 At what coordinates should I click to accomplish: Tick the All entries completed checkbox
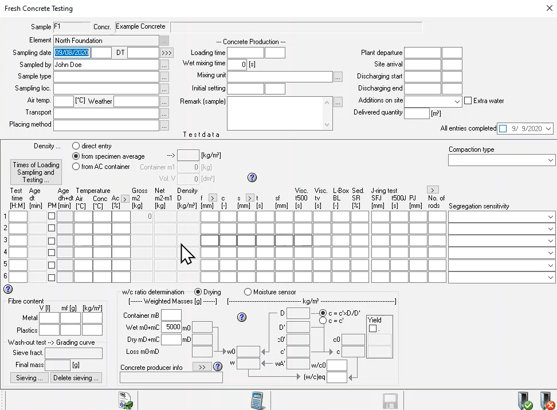[x=503, y=129]
